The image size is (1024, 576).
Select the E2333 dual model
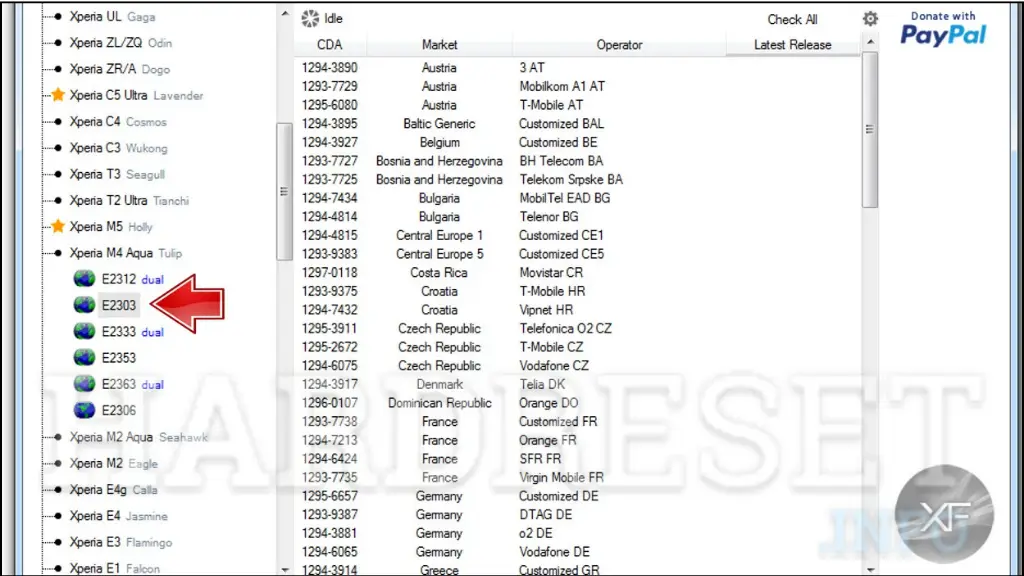(x=133, y=331)
